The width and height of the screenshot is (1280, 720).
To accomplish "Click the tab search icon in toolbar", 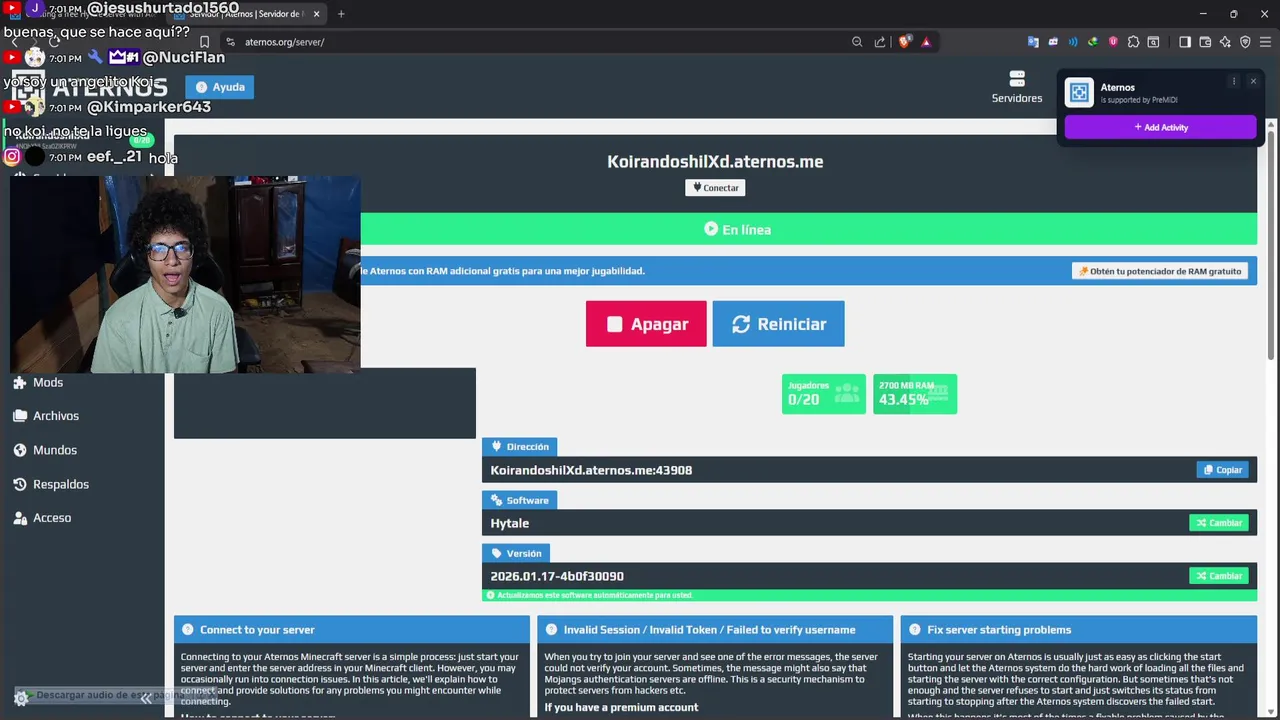I will [x=1153, y=42].
